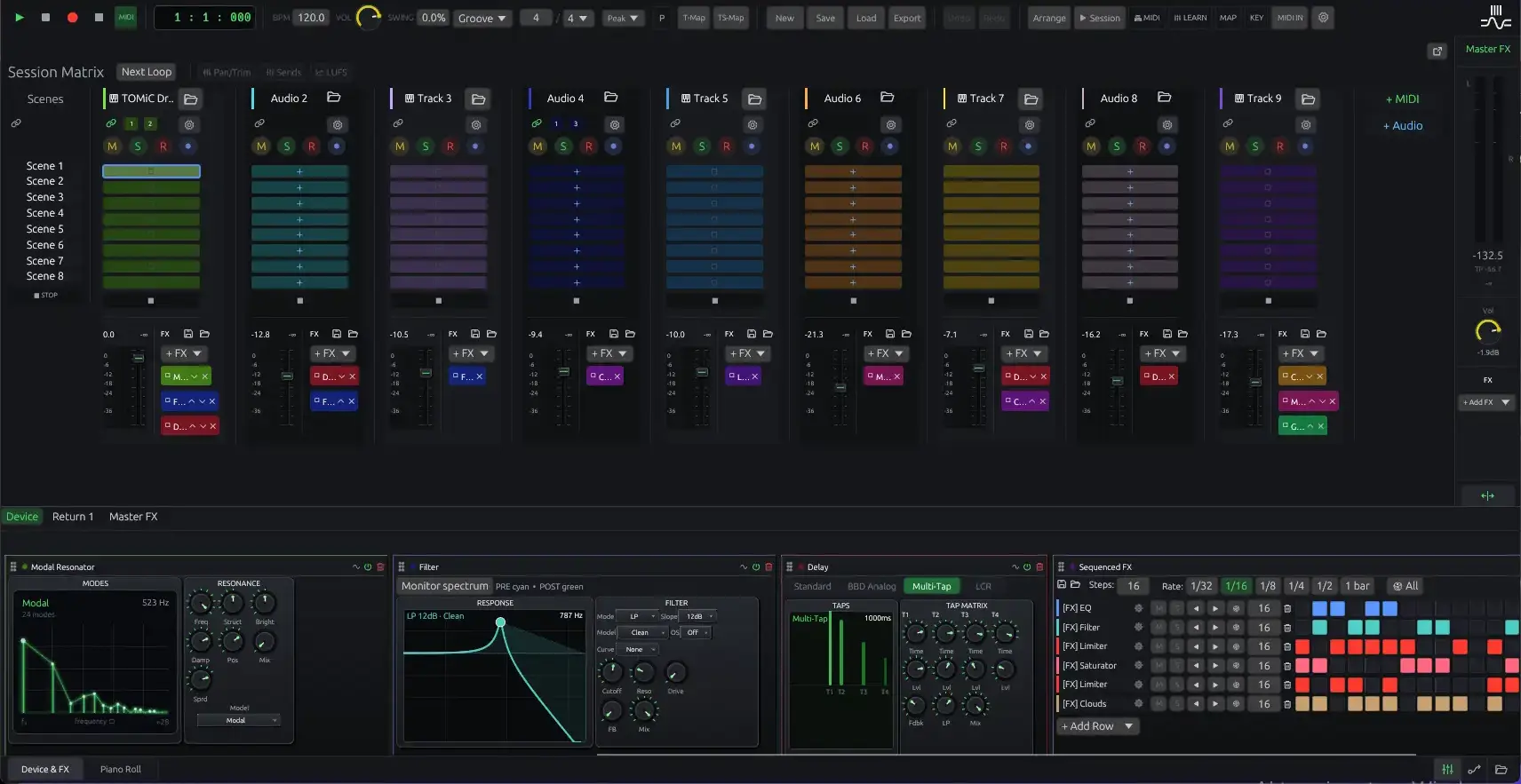1521x784 pixels.
Task: Save FX chain icon on TOMiC Dr.. mixer strip
Action: click(188, 334)
